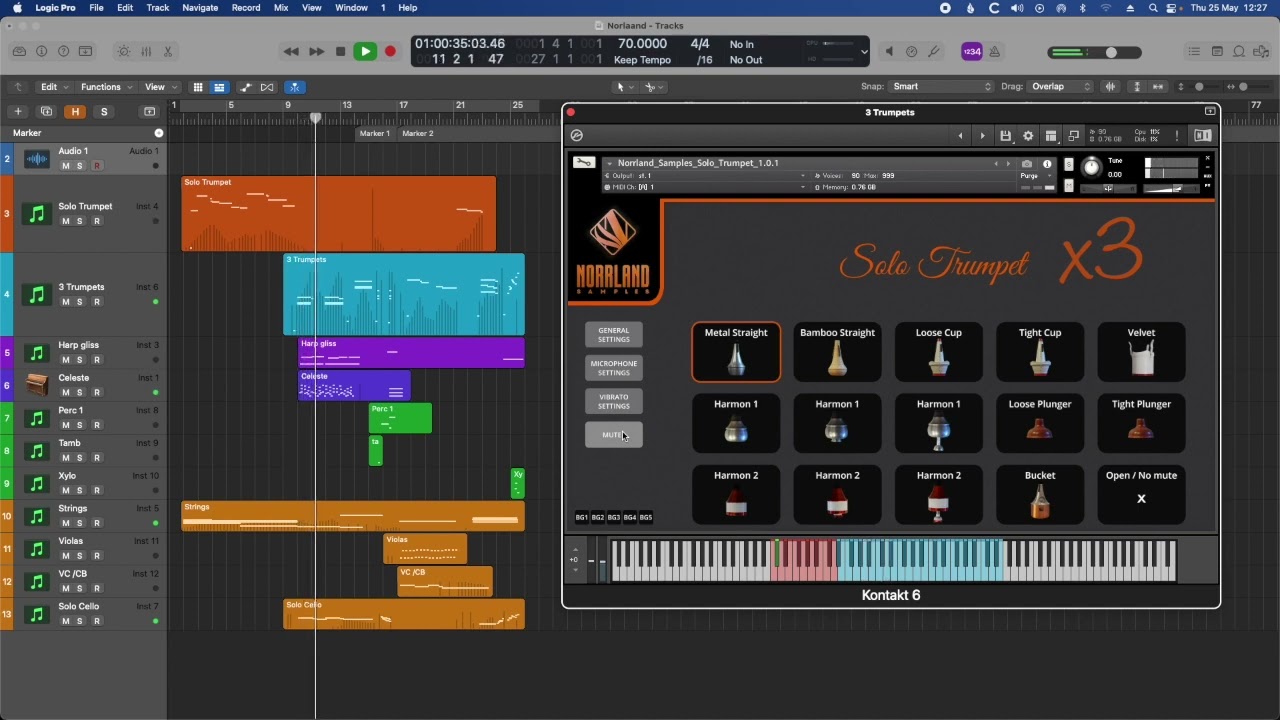Screen dimensions: 1280x720
Task: Open the Navigate menu
Action: (x=200, y=8)
